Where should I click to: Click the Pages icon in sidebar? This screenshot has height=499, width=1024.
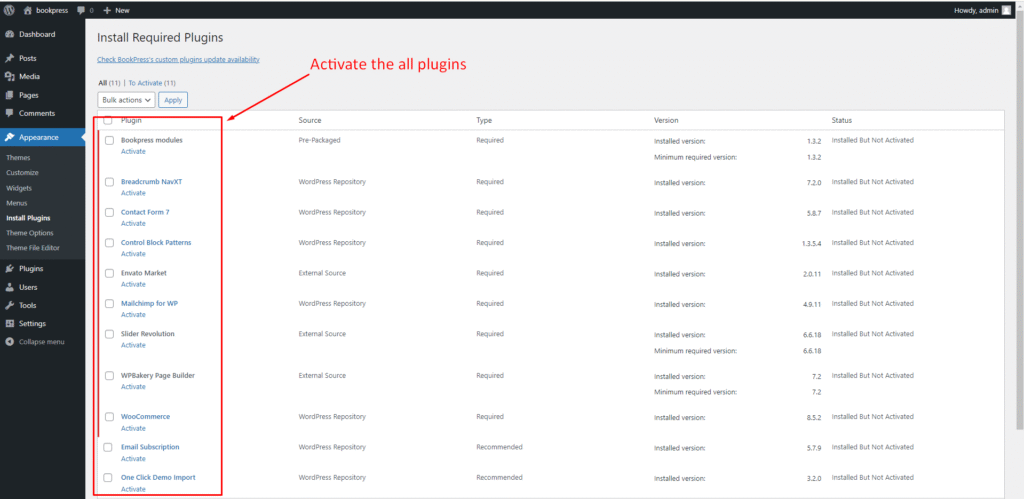pos(10,95)
